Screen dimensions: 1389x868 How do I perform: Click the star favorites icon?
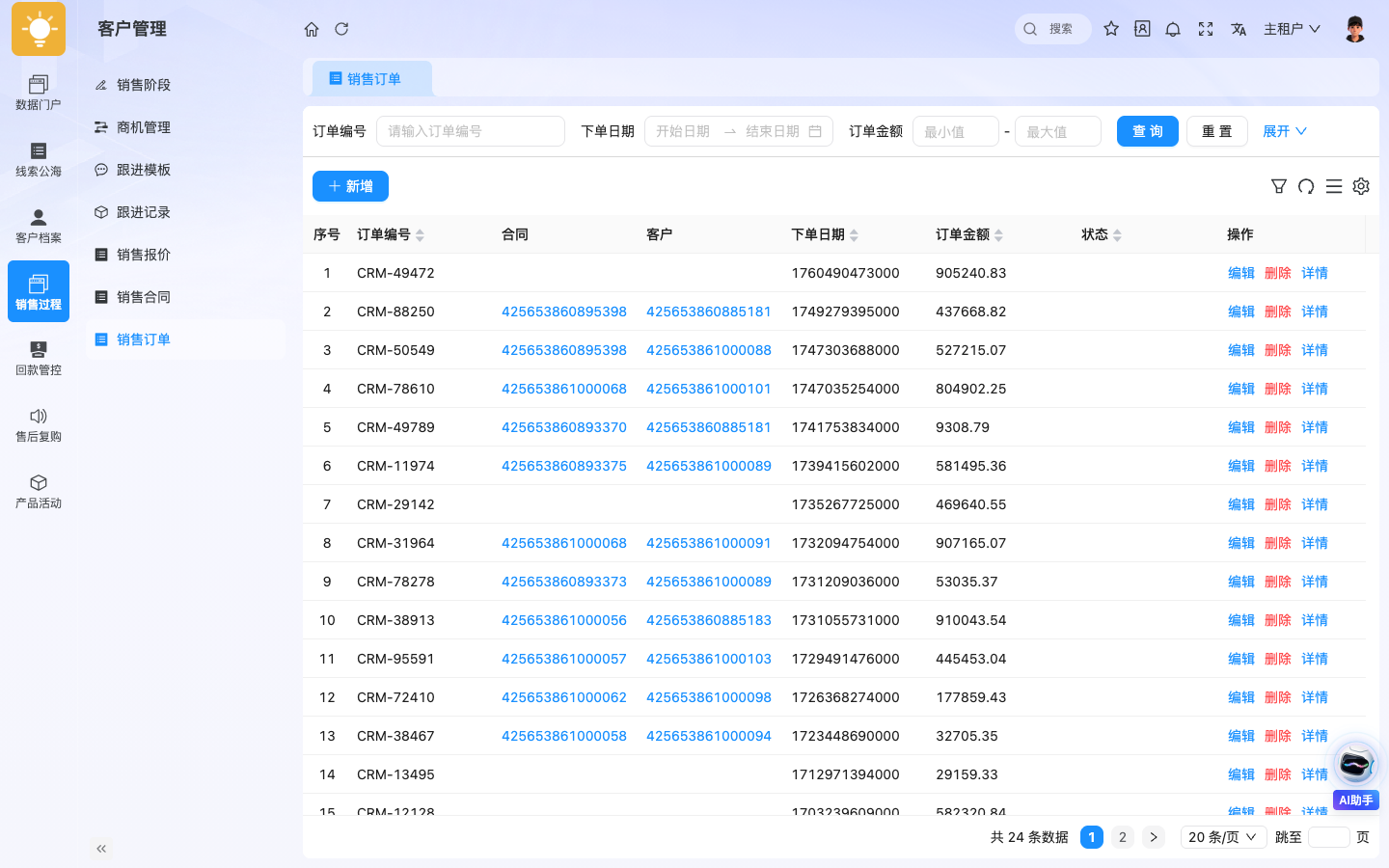click(1111, 29)
